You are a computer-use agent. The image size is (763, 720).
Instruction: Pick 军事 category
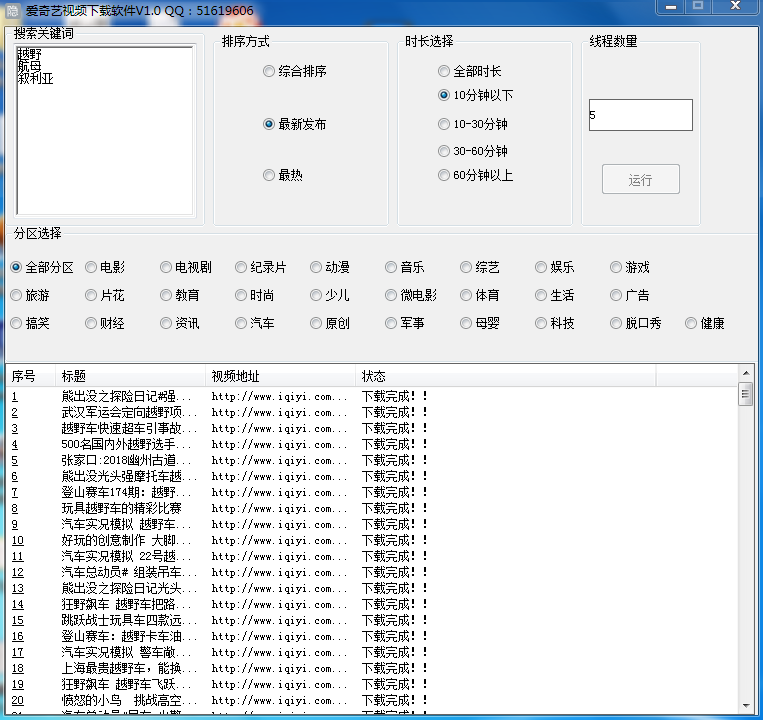click(x=405, y=323)
